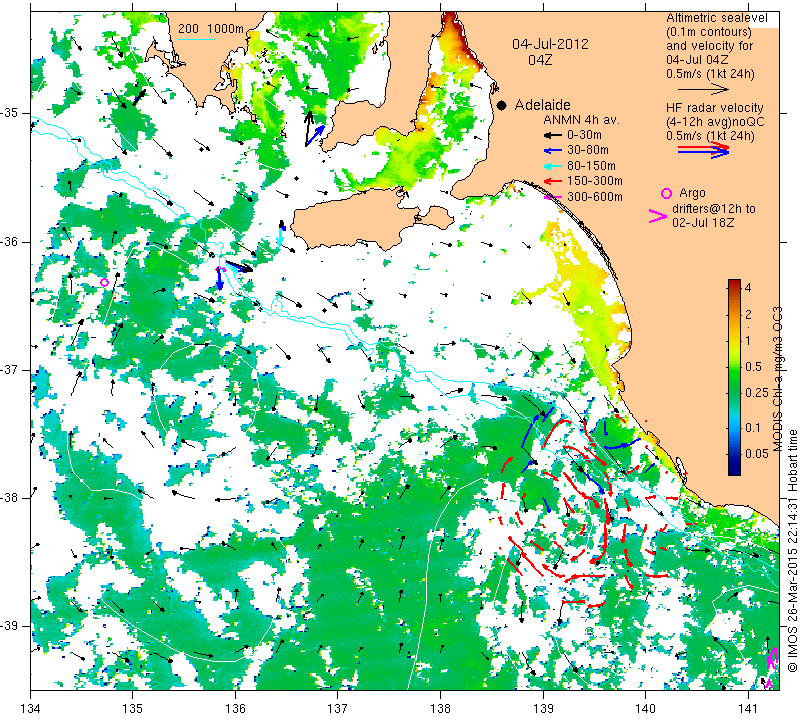800x720 pixels.
Task: Click the 02-Jul 18Z label
Action: coord(703,222)
